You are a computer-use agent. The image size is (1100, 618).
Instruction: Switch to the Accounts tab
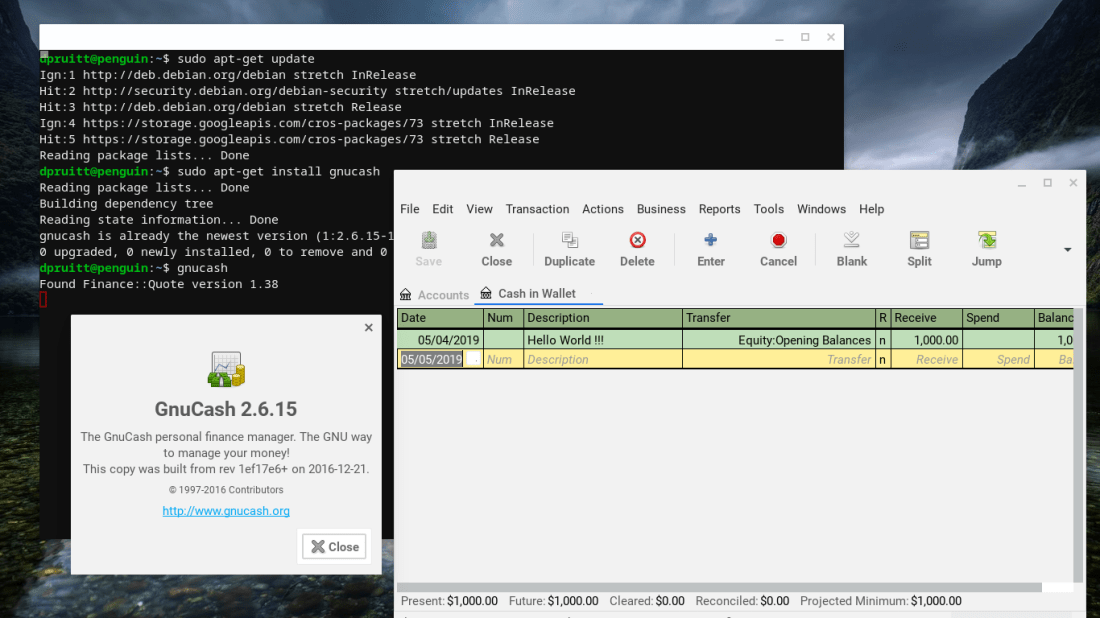[435, 295]
